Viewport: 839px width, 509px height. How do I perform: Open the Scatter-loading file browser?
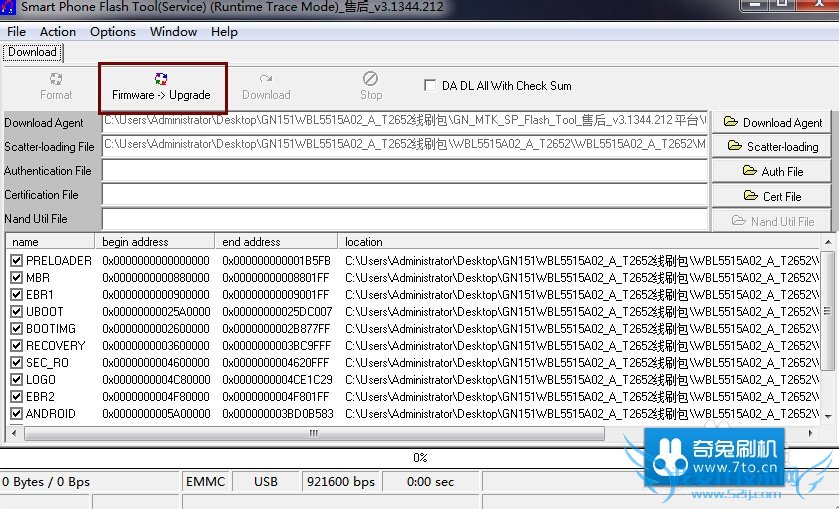click(772, 147)
